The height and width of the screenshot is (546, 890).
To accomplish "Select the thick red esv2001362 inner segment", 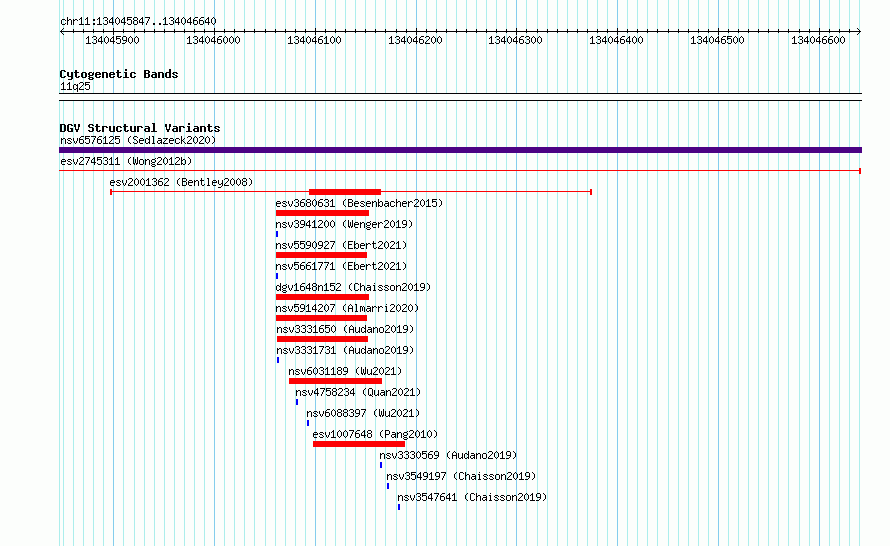I will [345, 192].
